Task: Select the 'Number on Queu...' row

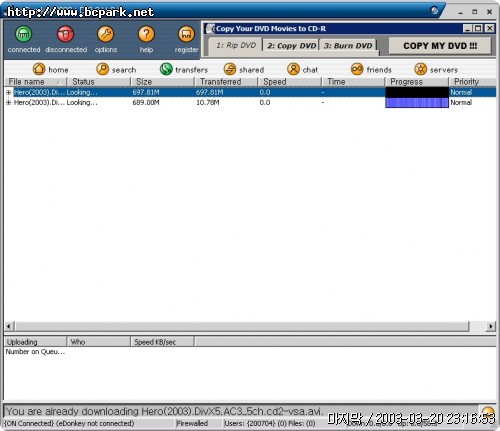Action: 35,352
